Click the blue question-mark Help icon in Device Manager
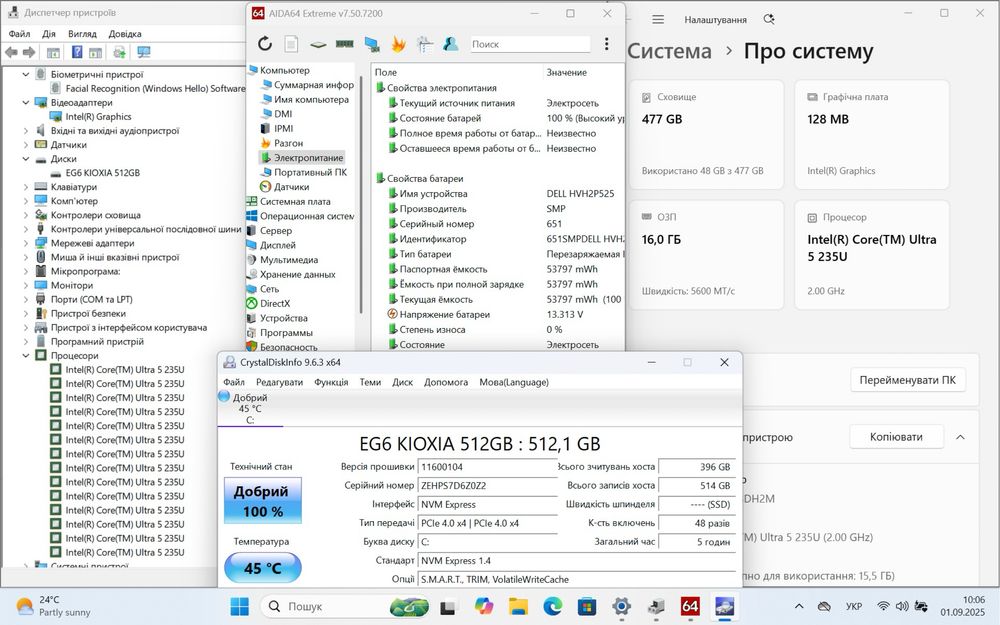Image resolution: width=1000 pixels, height=625 pixels. click(x=77, y=52)
